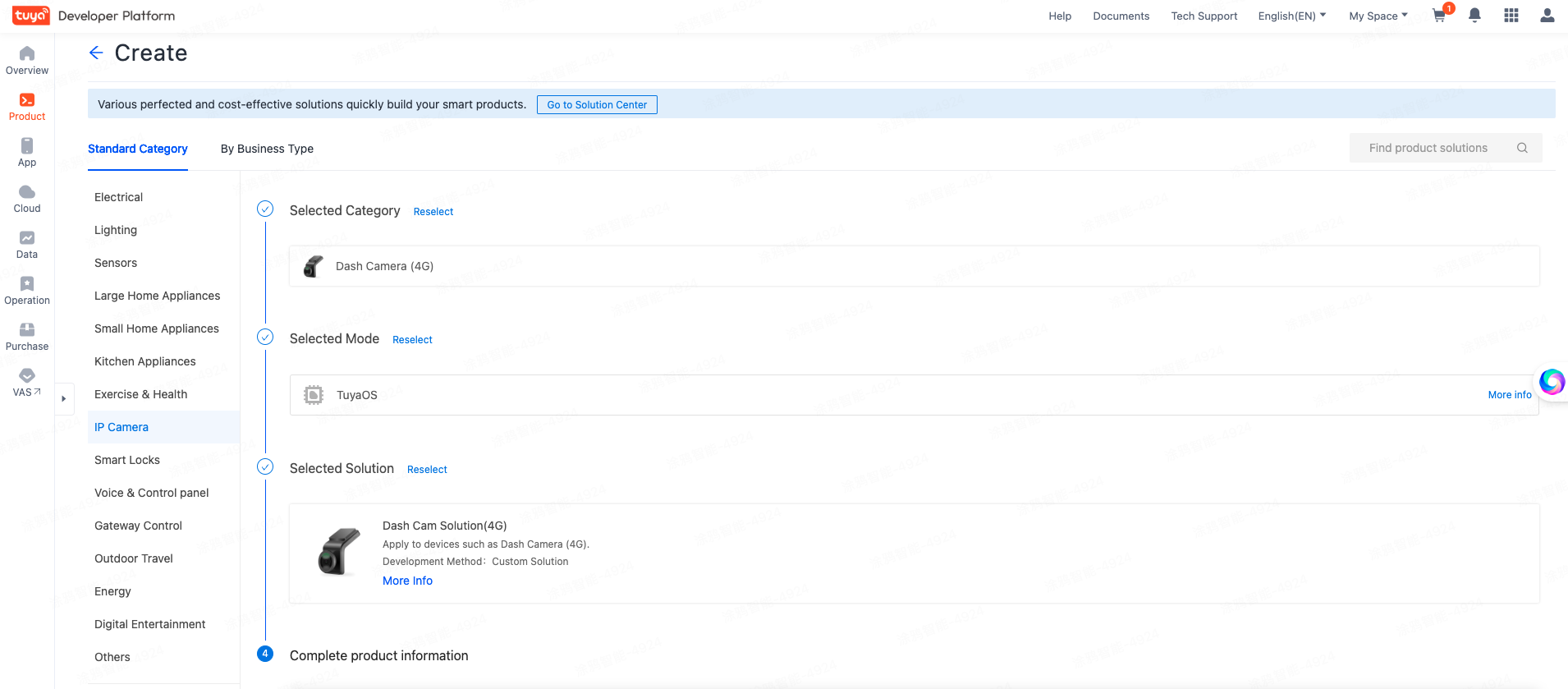Open More Info for Dash Cam Solution

click(407, 581)
